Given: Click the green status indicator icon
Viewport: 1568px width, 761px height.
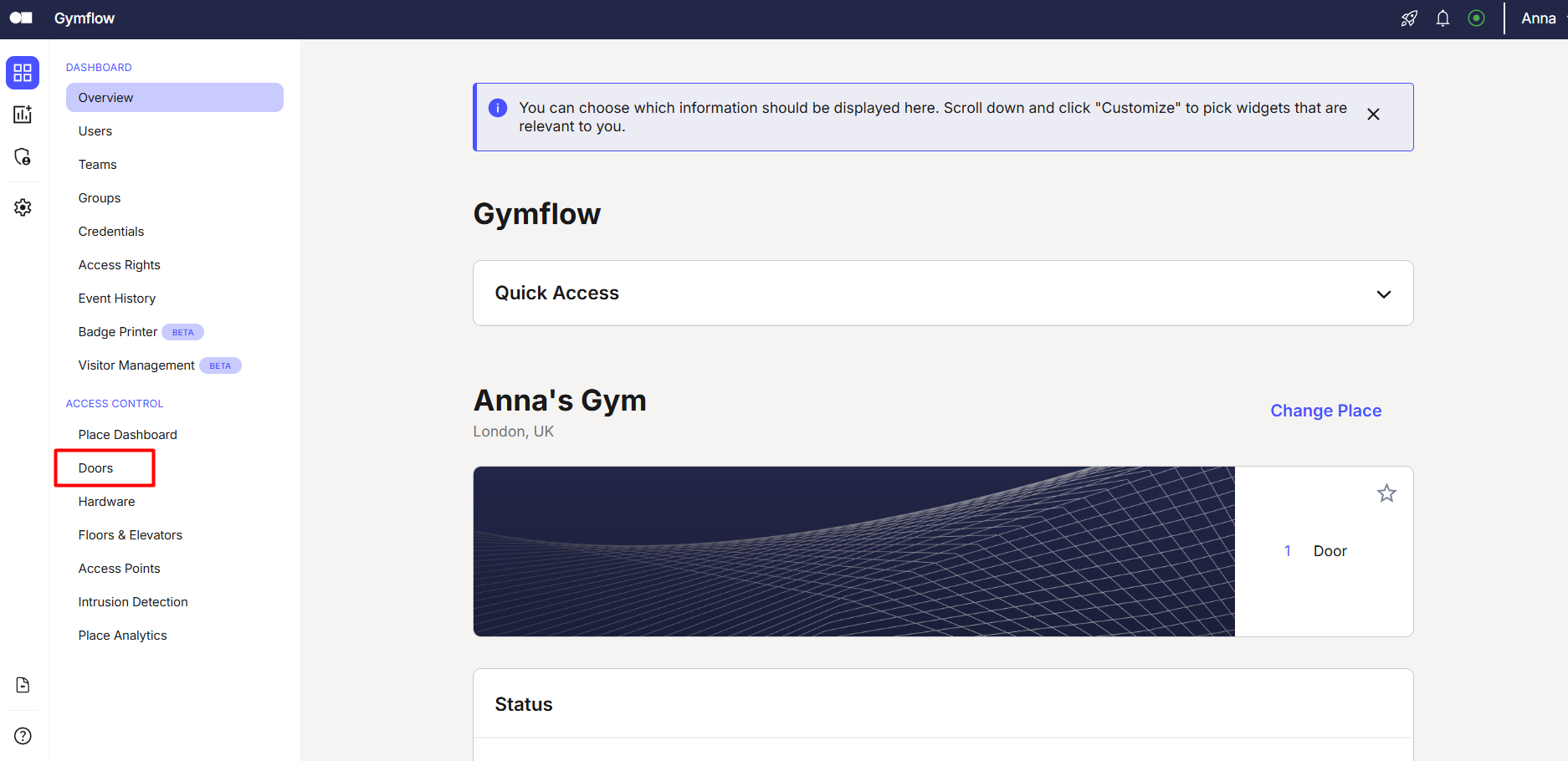Looking at the screenshot, I should point(1476,18).
